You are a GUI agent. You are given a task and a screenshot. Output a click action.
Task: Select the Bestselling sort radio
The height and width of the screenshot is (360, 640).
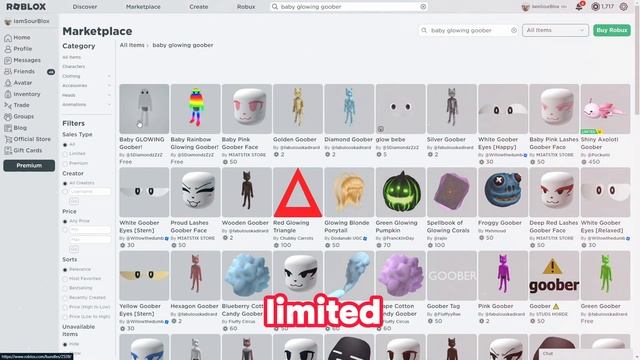(x=65, y=289)
